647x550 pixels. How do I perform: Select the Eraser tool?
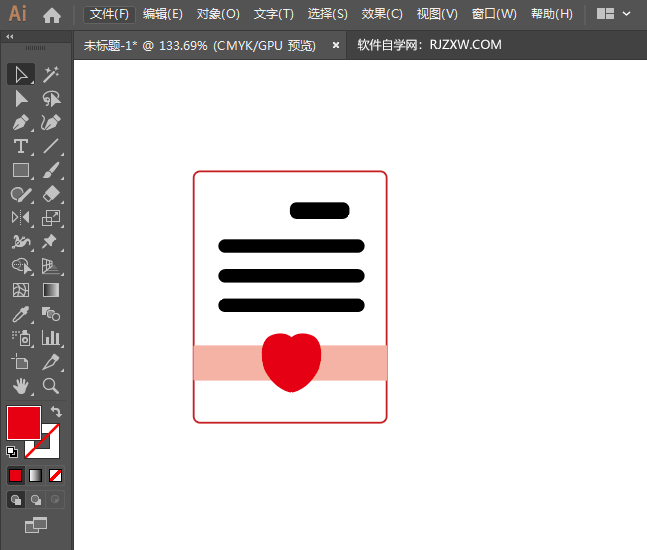tap(51, 194)
